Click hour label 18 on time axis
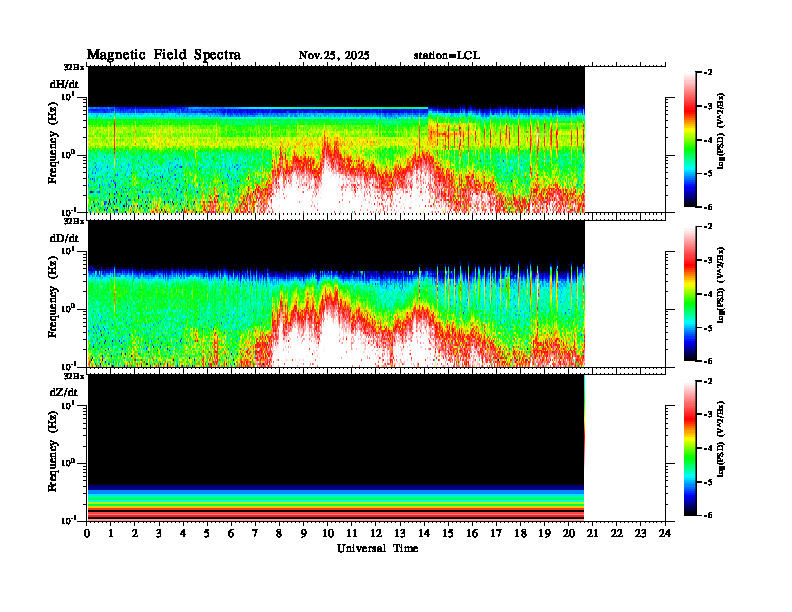 pos(520,533)
